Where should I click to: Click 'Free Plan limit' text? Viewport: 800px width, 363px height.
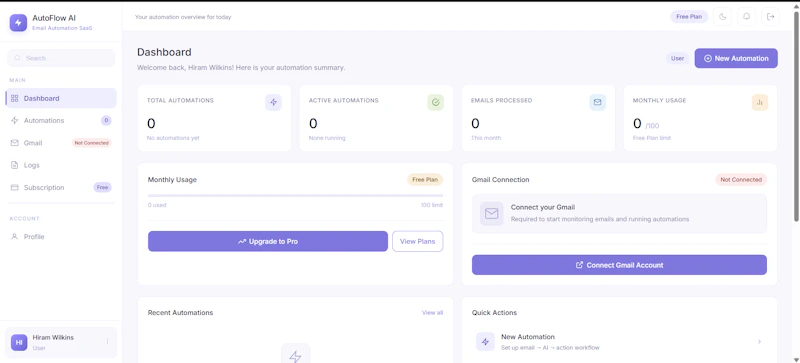click(x=652, y=138)
